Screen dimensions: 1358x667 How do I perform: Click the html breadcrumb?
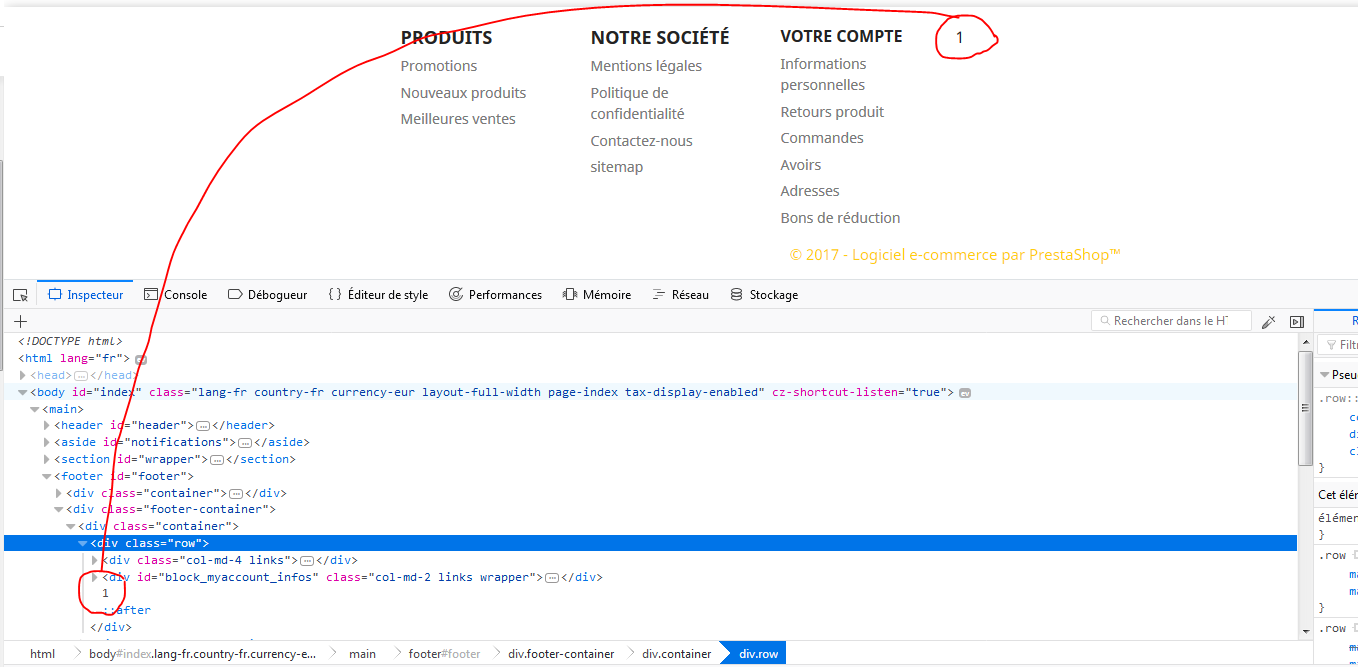pyautogui.click(x=42, y=654)
